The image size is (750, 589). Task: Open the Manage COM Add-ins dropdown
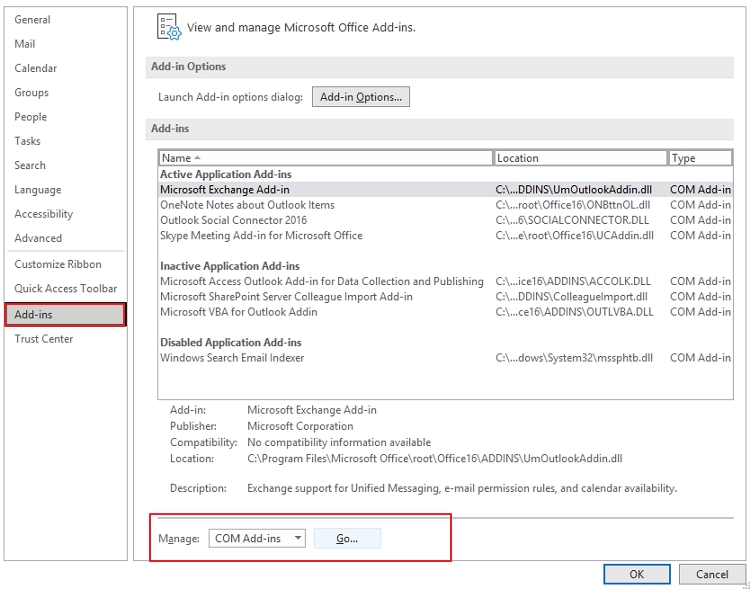(259, 538)
